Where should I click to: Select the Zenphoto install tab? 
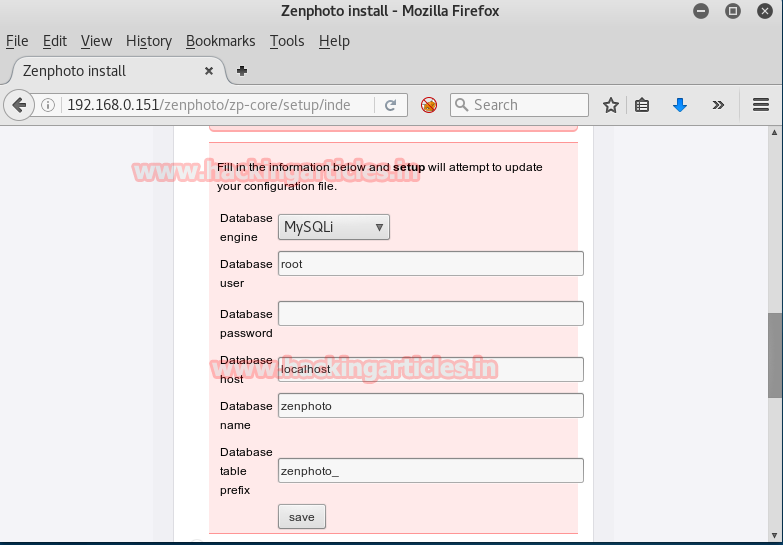click(118, 71)
